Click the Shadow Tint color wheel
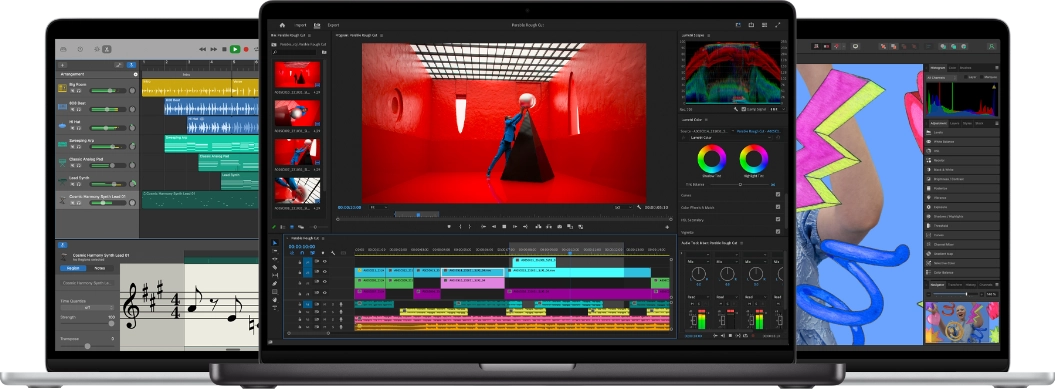This screenshot has width=1055, height=389. point(711,160)
